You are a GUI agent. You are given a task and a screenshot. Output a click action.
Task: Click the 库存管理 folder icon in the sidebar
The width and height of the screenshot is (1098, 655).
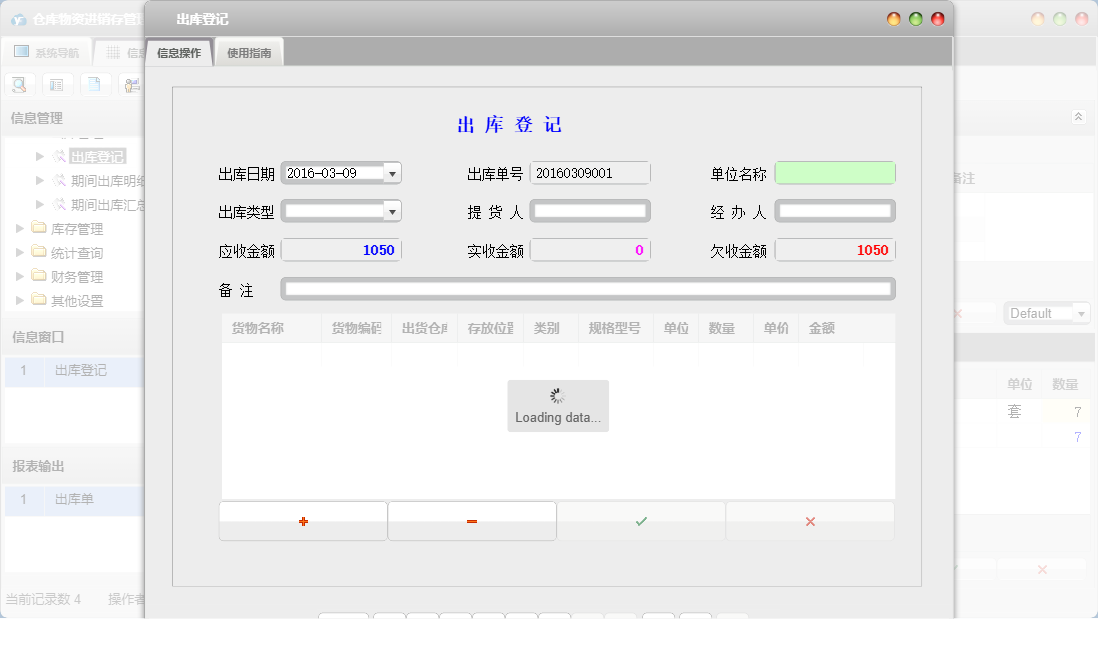coord(37,228)
